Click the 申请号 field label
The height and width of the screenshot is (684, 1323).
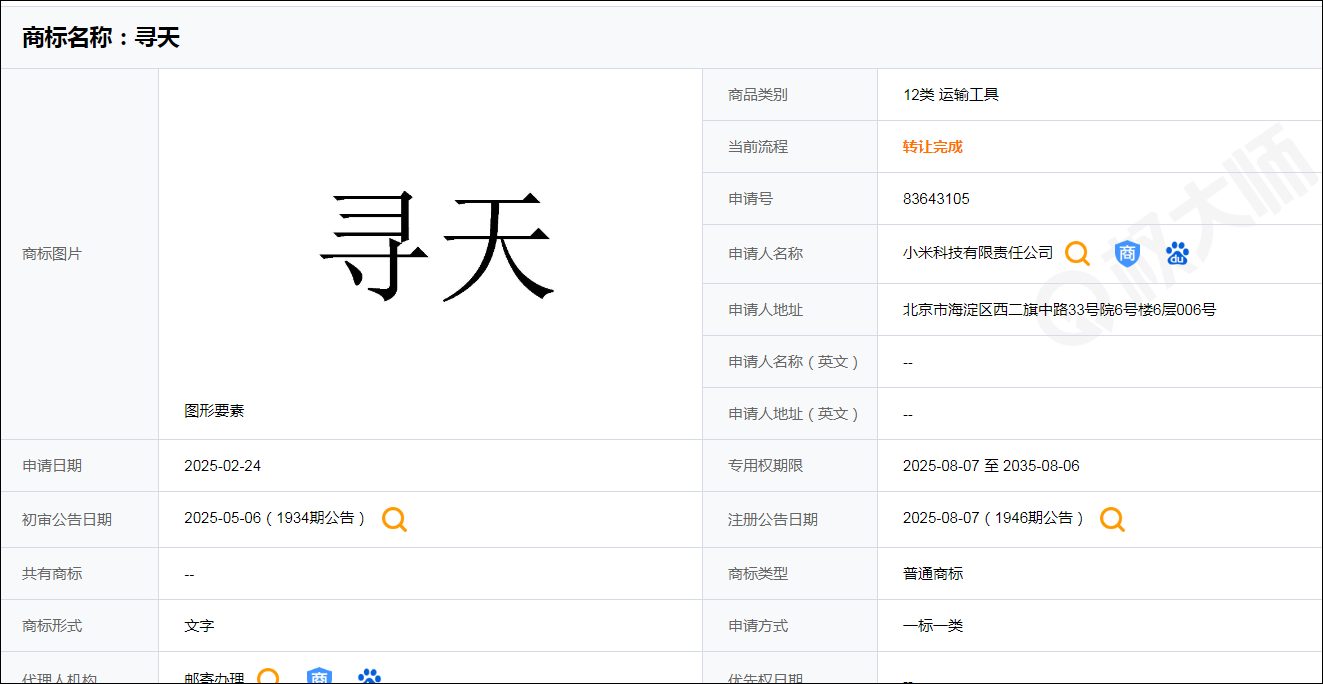(750, 199)
